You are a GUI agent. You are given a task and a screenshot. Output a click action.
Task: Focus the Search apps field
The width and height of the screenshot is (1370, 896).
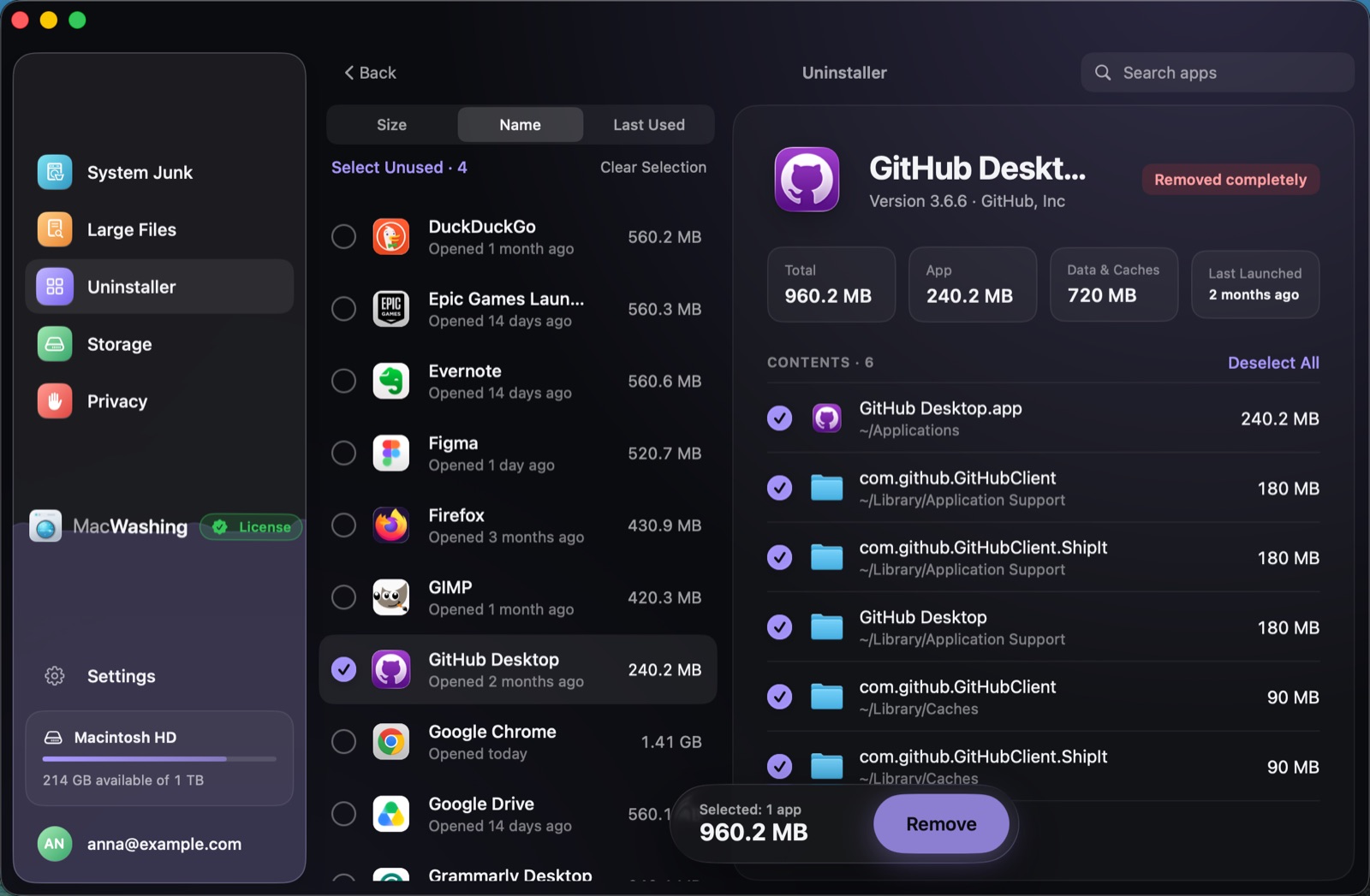1218,73
